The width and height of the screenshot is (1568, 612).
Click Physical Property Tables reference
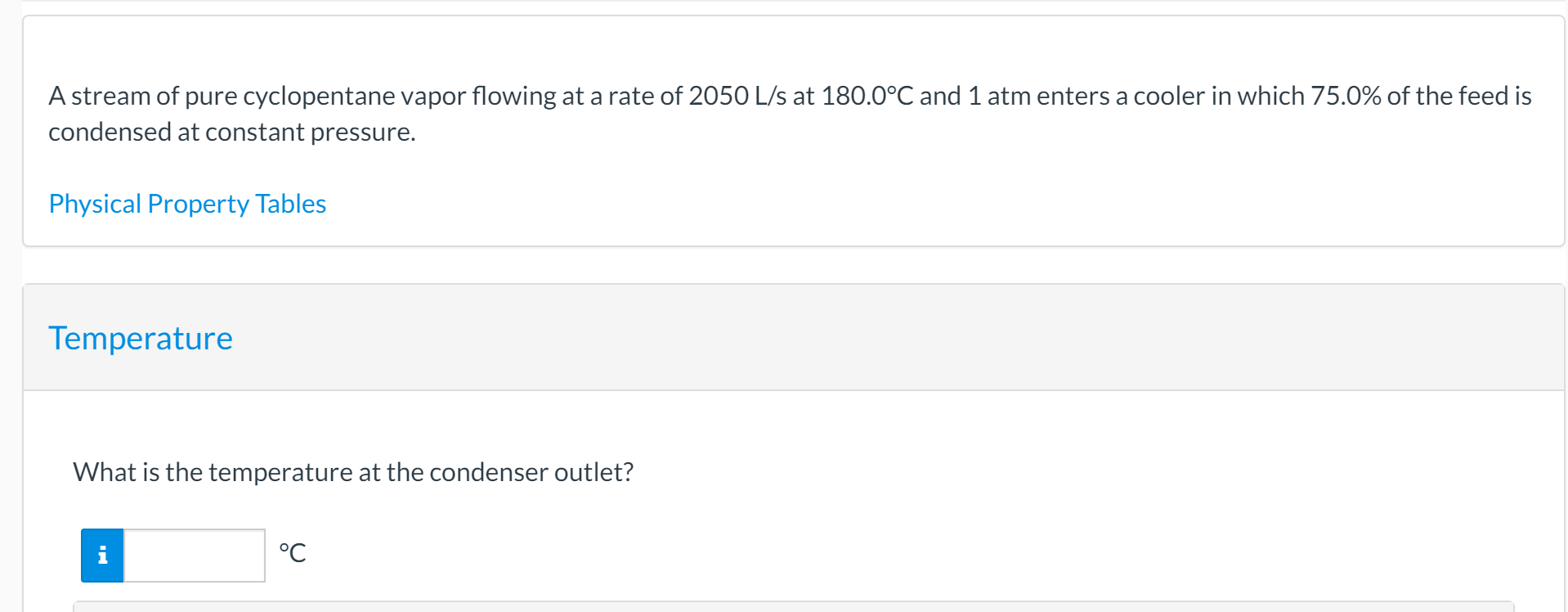pos(186,203)
